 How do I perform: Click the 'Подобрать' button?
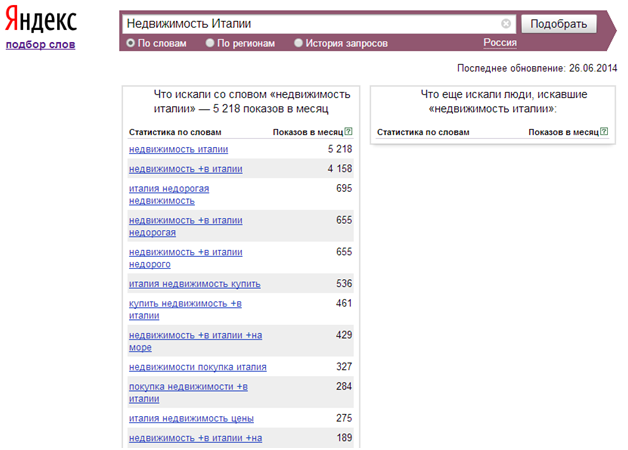click(x=559, y=24)
